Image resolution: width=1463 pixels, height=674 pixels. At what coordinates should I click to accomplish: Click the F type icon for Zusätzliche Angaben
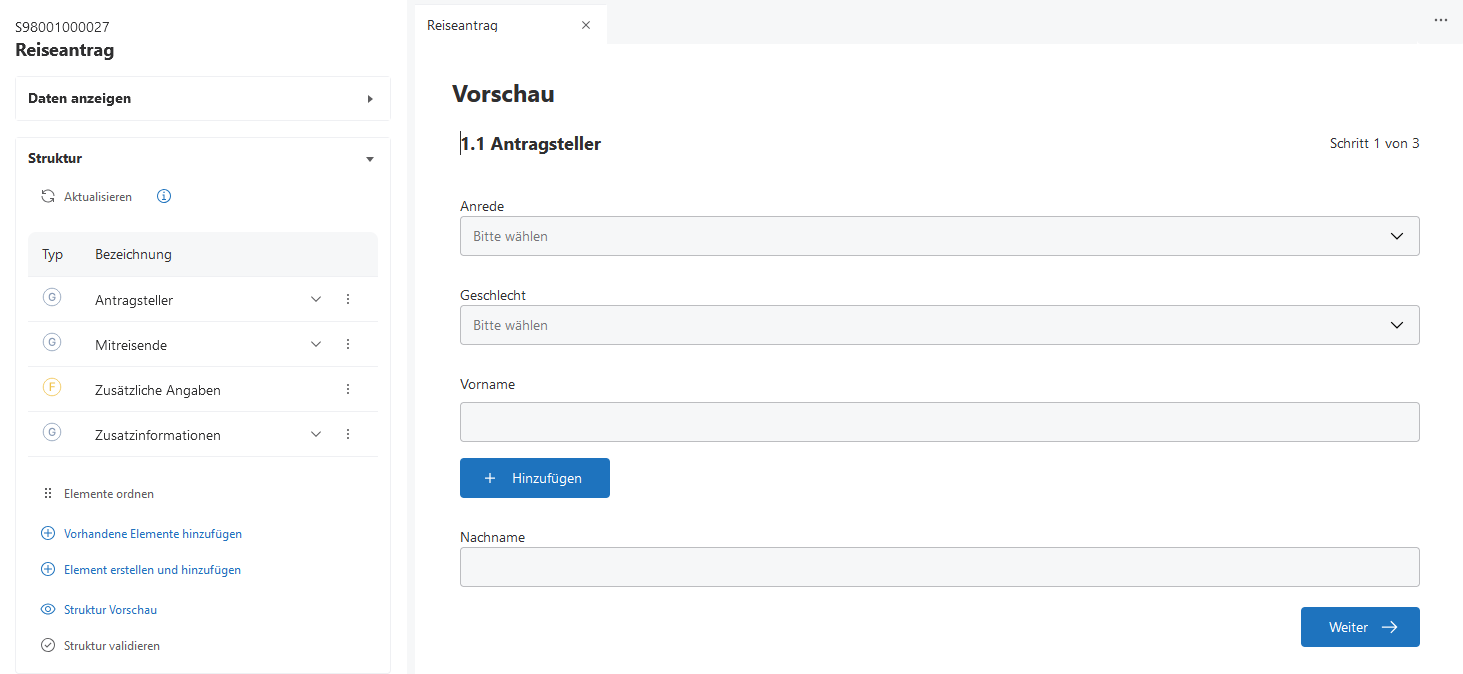(x=52, y=388)
